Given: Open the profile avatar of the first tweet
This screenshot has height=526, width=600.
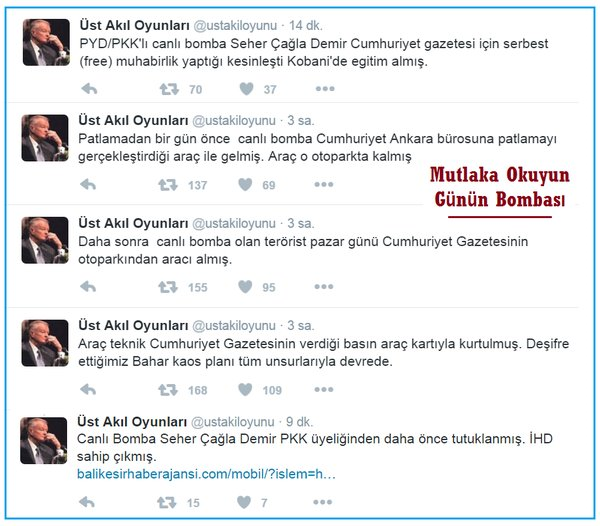Looking at the screenshot, I should tap(46, 42).
